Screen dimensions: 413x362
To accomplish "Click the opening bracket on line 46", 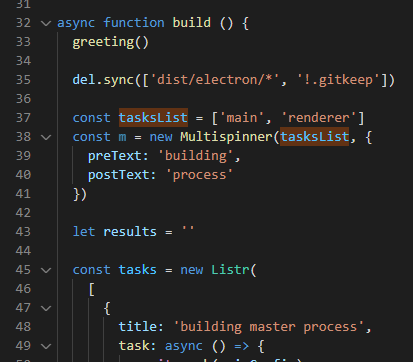I will [x=92, y=289].
